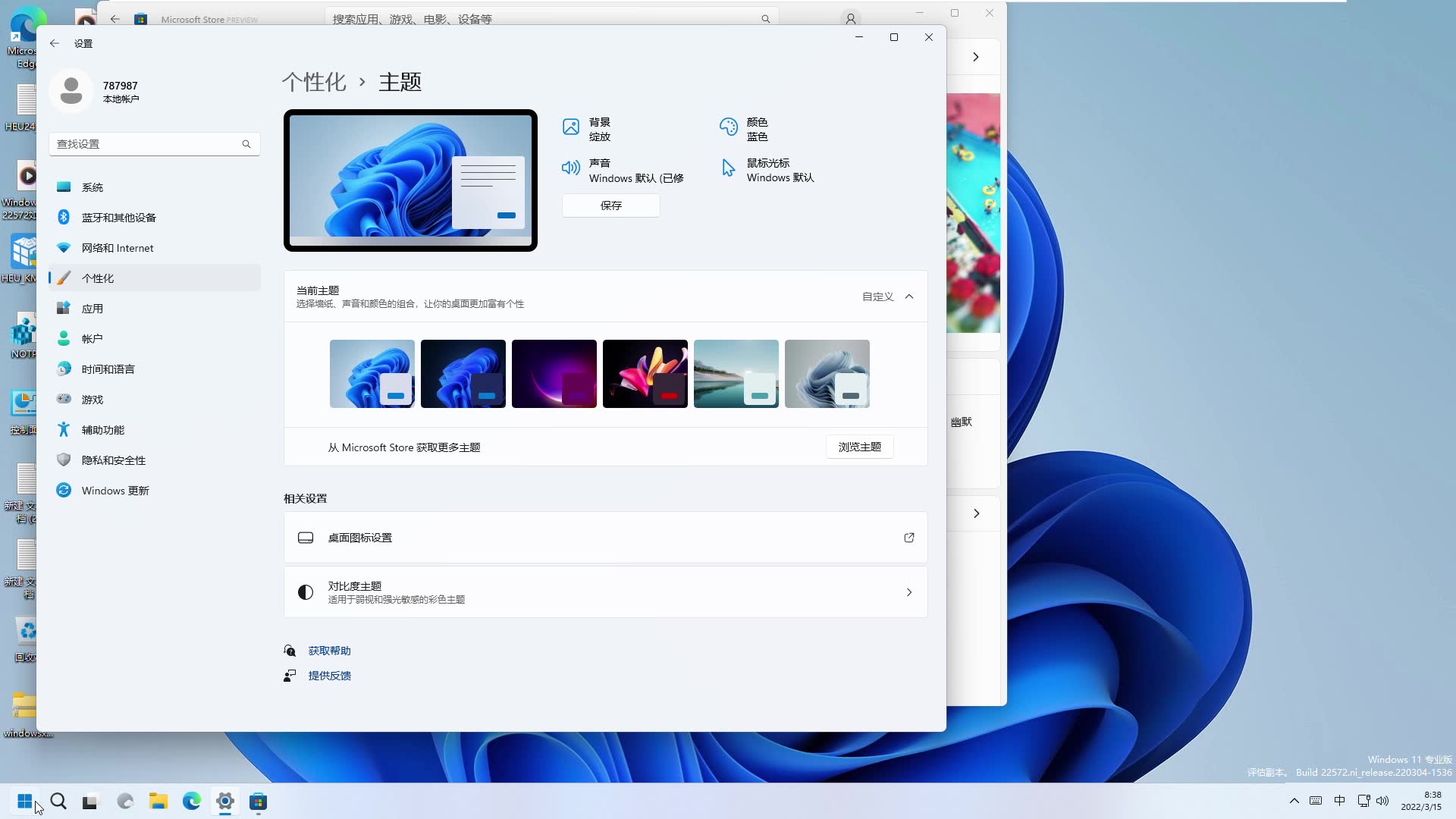Screen dimensions: 1456x819
Task: Open Apps (应用) settings category
Action: [x=155, y=309]
